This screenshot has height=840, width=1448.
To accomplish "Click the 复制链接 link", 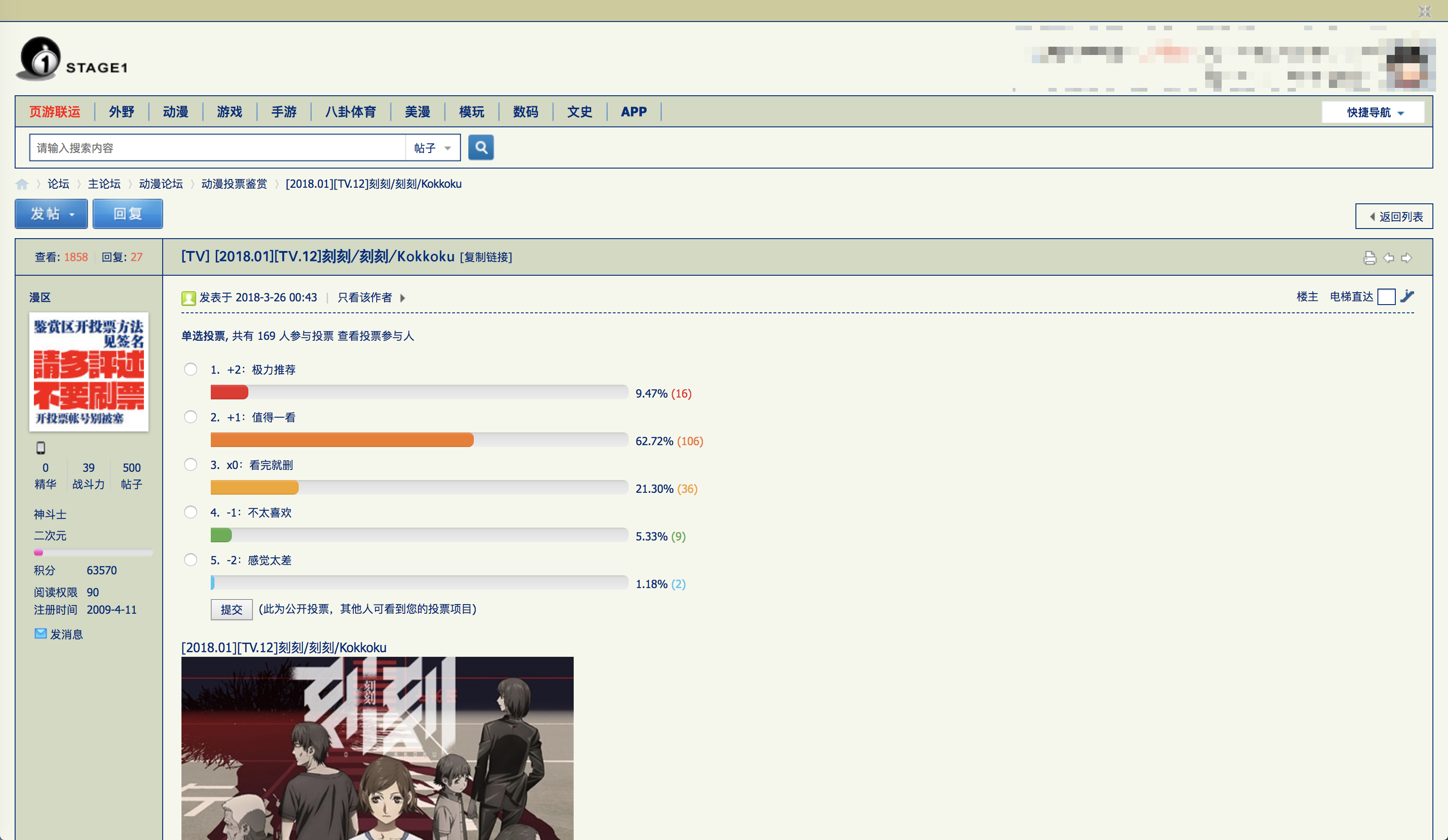I will (486, 257).
